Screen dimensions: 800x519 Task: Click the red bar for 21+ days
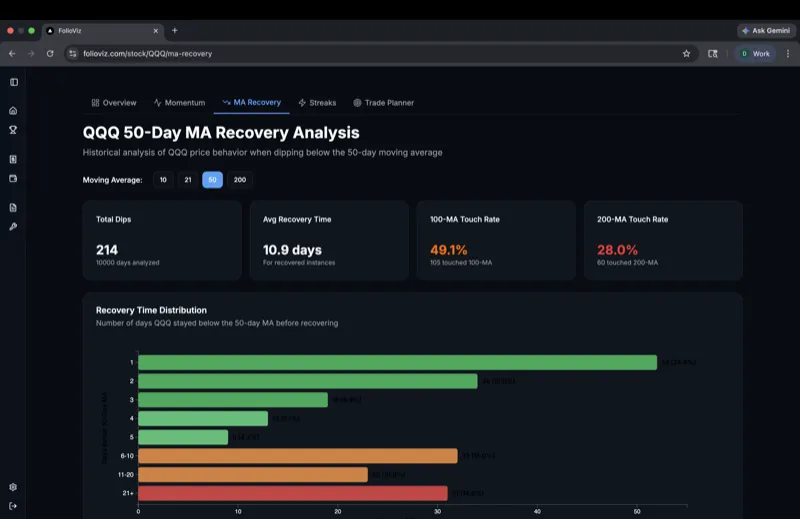tap(293, 493)
